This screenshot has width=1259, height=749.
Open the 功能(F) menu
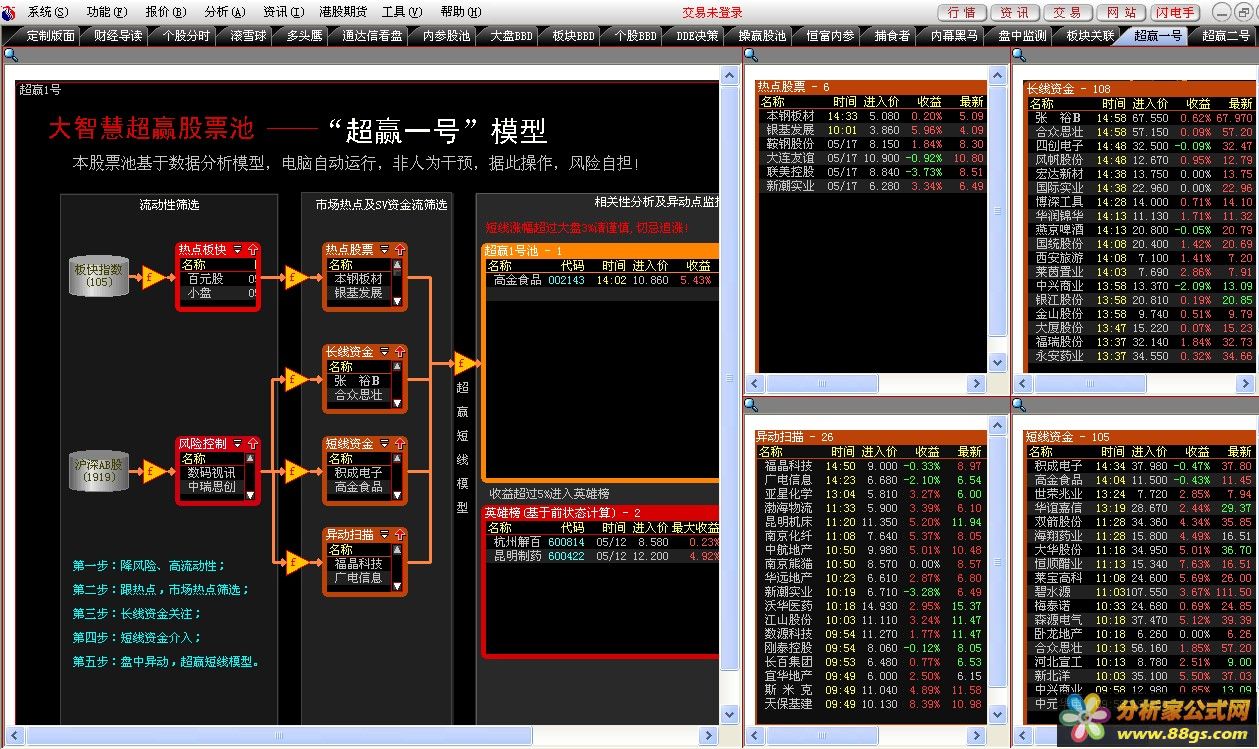[x=107, y=12]
